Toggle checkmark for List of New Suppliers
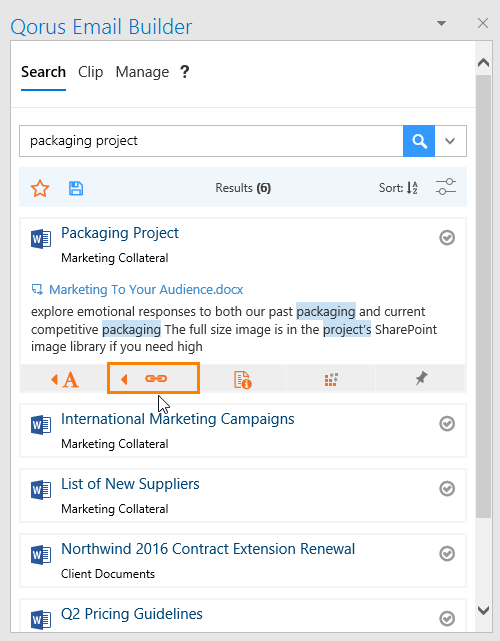Screen dimensions: 500x641 tap(447, 489)
